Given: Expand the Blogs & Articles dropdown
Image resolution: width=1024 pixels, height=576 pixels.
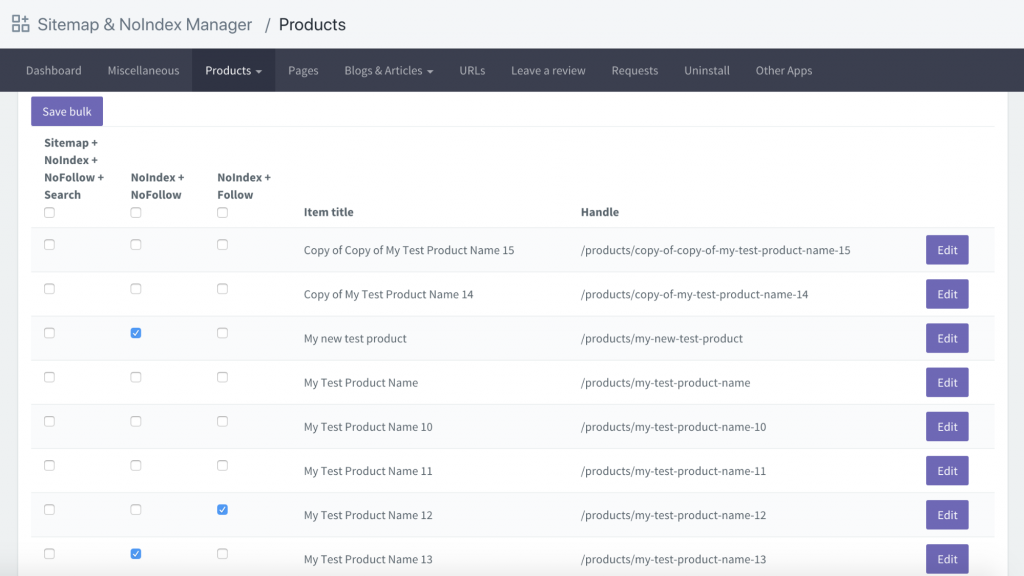Looking at the screenshot, I should 388,71.
